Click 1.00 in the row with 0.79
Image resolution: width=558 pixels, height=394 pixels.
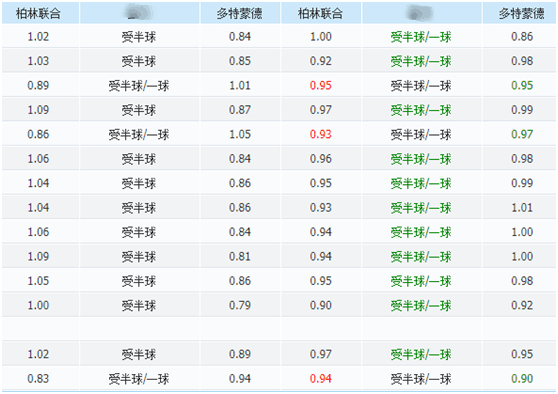tap(38, 305)
